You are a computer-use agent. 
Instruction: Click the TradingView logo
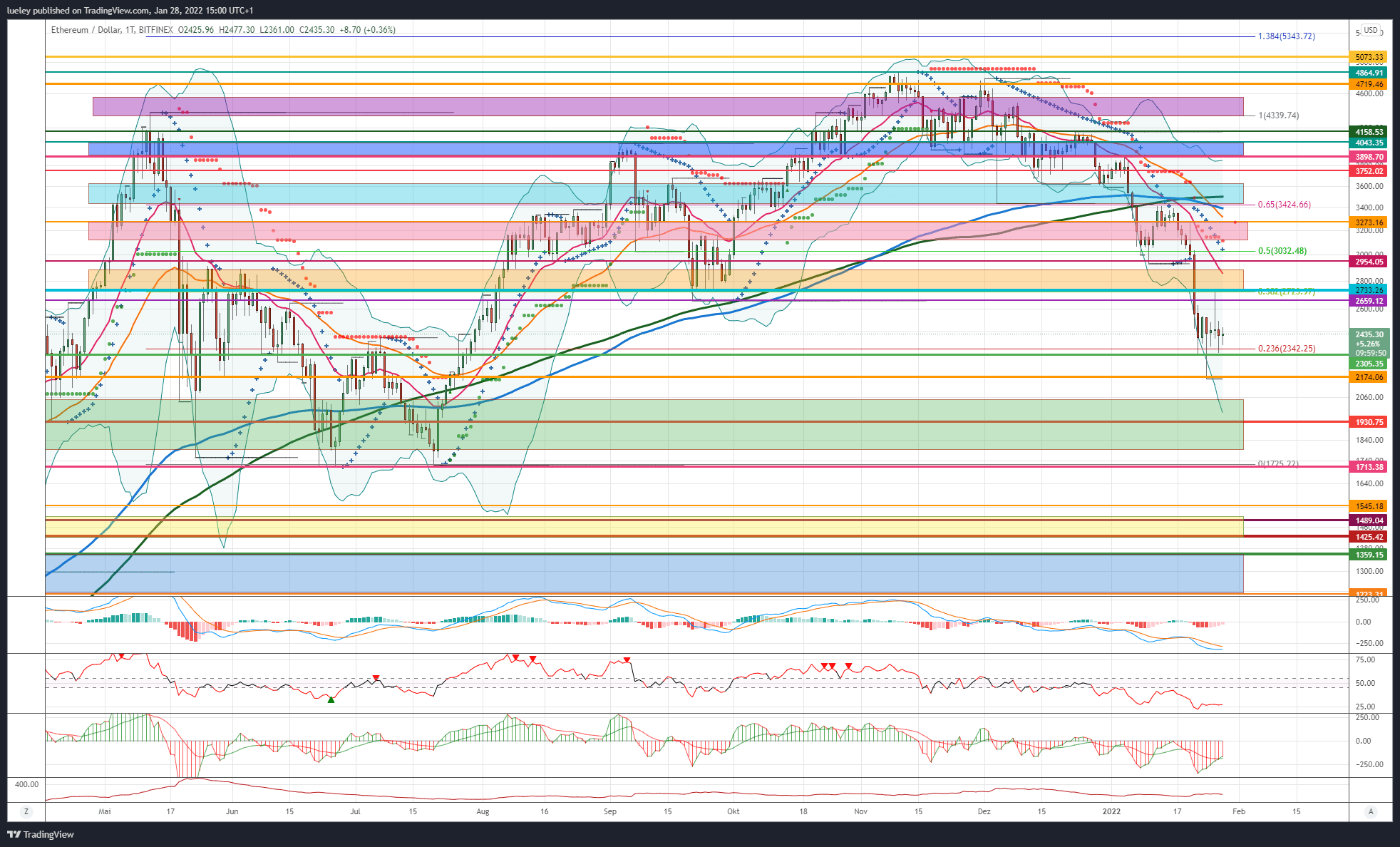[x=41, y=834]
